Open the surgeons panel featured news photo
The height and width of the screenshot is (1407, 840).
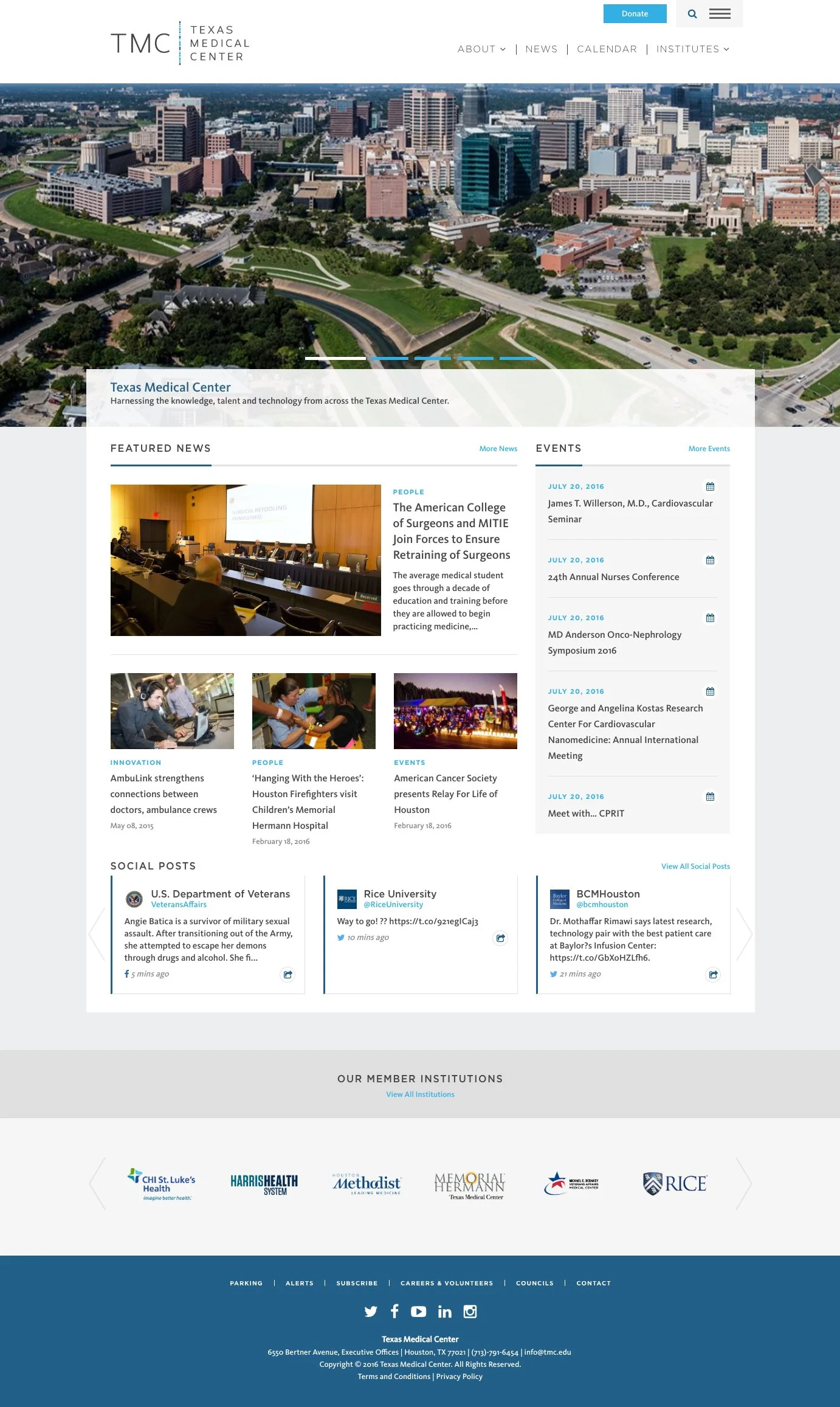(246, 560)
